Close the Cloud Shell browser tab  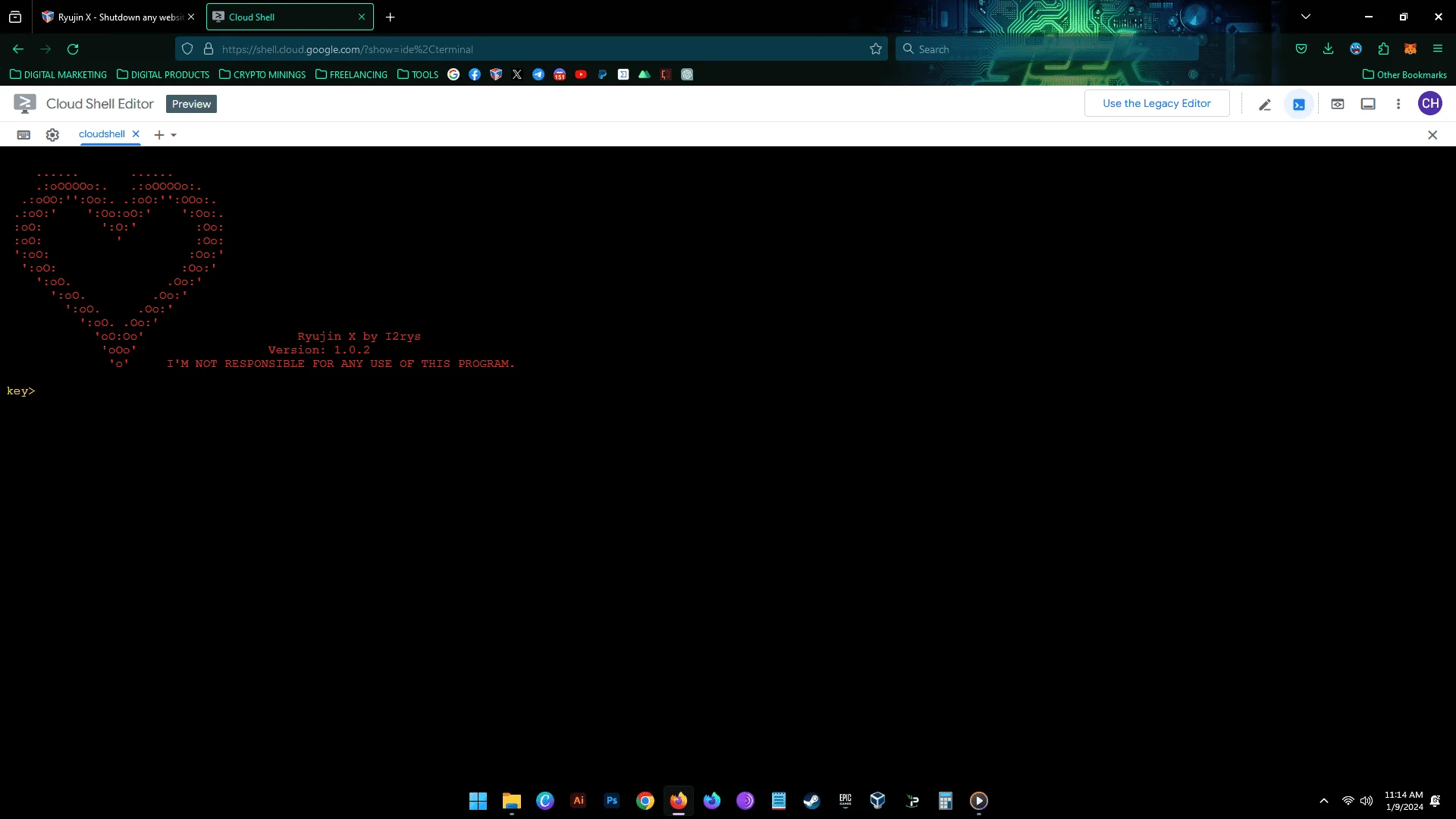362,17
